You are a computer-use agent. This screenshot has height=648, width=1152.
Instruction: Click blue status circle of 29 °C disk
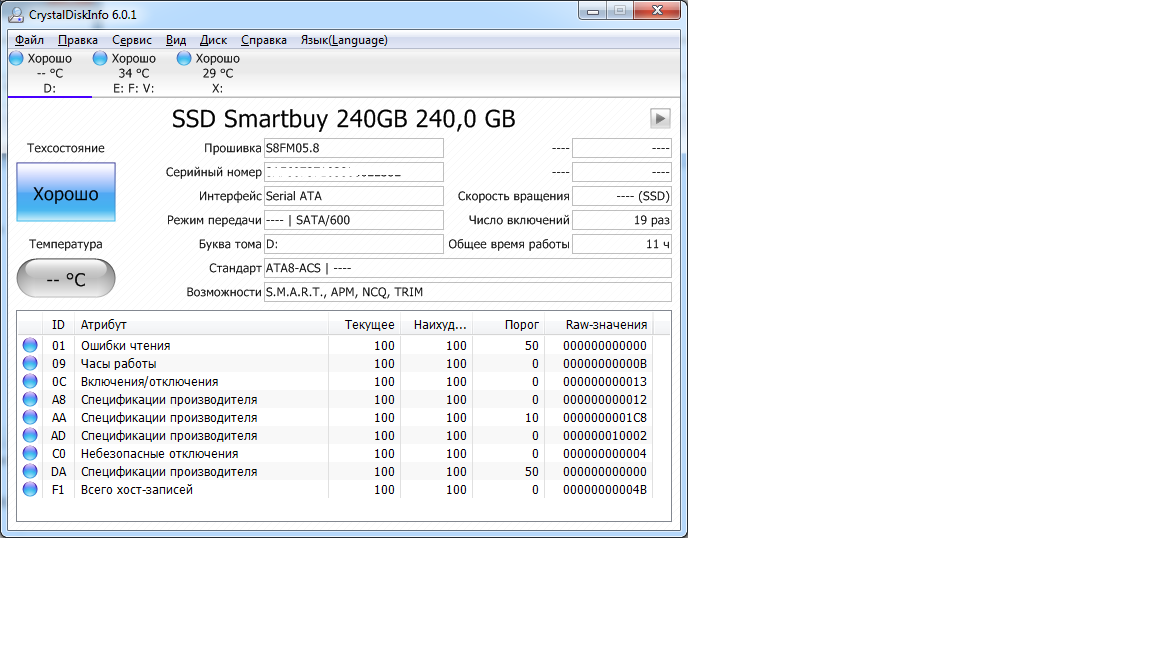[x=184, y=58]
